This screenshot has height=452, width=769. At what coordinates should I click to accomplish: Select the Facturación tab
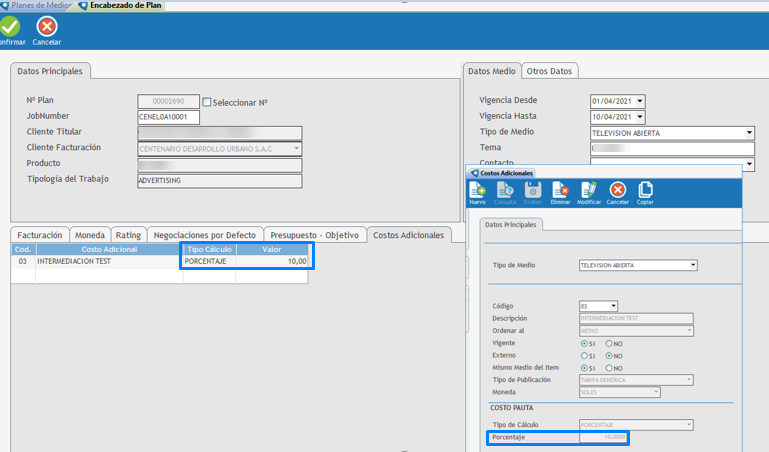tap(40, 235)
